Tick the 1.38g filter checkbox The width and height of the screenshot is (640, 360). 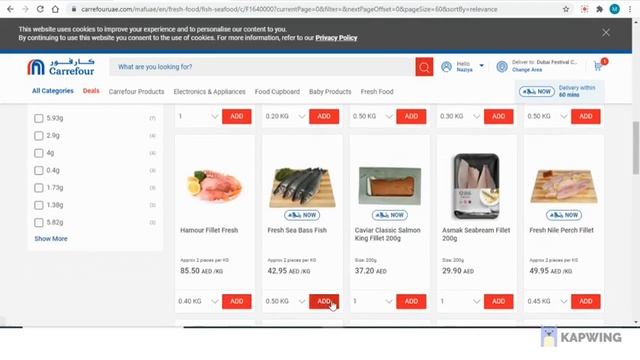click(39, 205)
